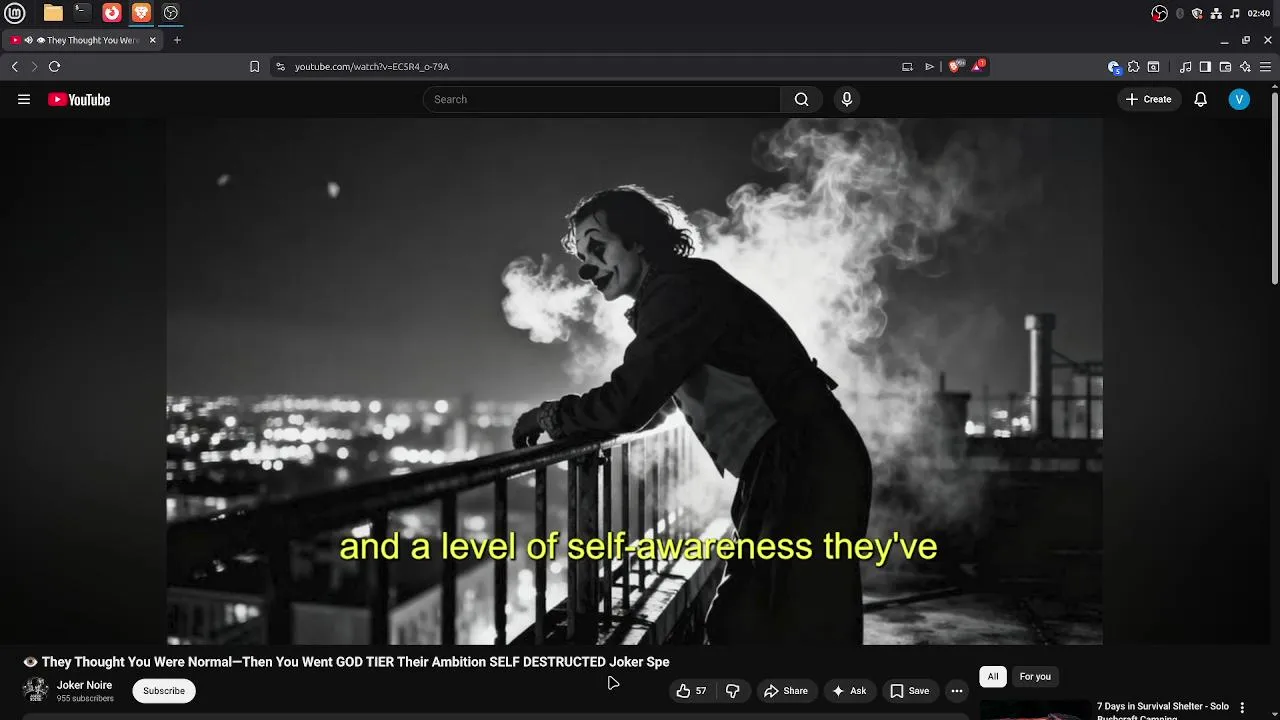Go forward in browser history

34,66
